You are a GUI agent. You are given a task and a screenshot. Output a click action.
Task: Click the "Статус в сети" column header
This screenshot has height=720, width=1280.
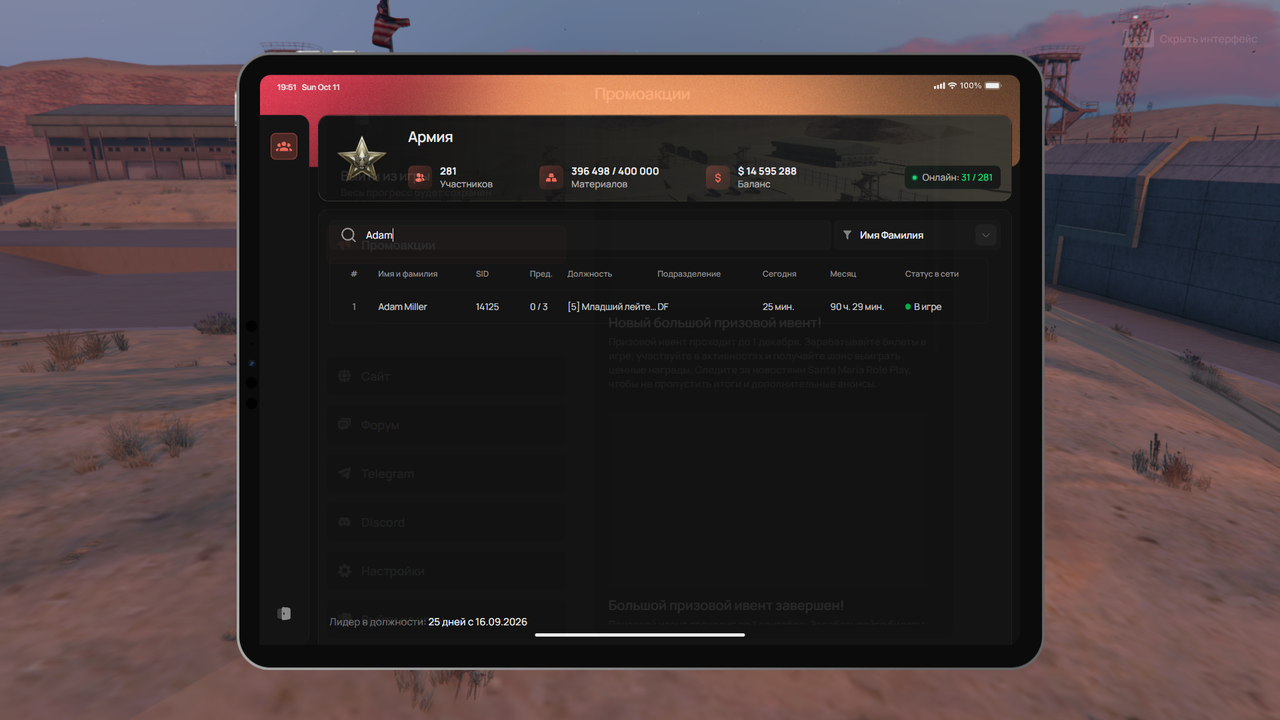[x=932, y=274]
